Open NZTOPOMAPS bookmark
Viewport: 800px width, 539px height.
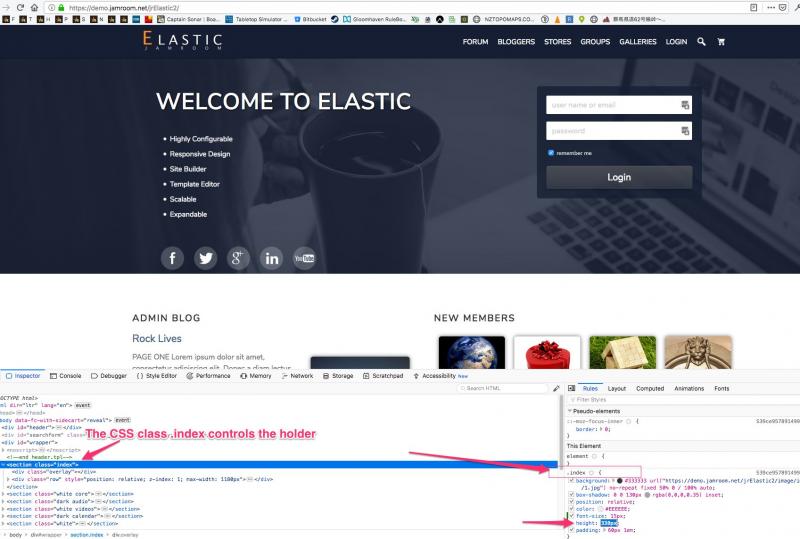[x=504, y=19]
